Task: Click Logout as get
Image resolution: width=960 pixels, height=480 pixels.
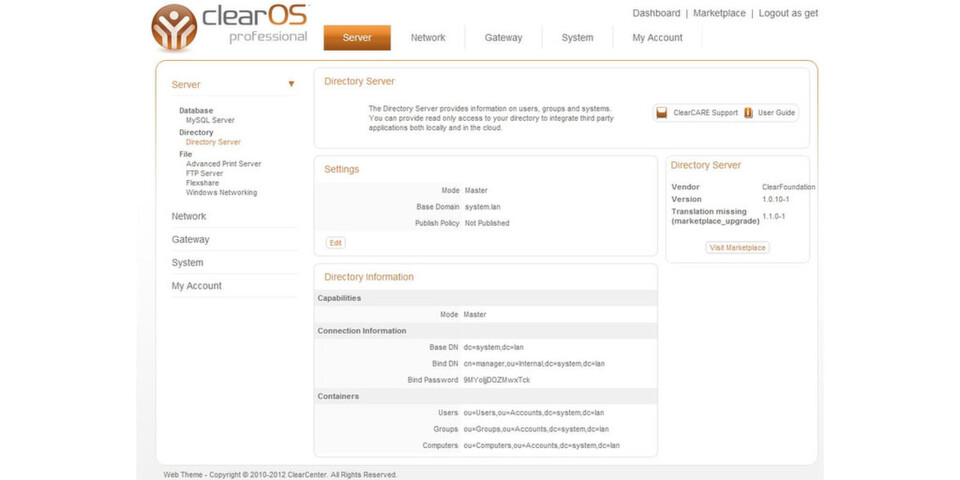Action: click(x=789, y=13)
